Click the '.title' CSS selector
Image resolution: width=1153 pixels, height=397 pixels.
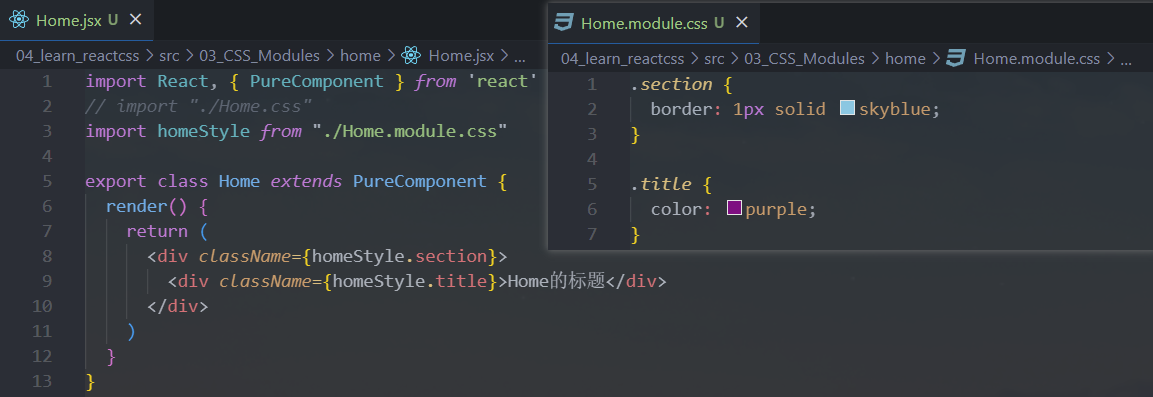(x=661, y=184)
